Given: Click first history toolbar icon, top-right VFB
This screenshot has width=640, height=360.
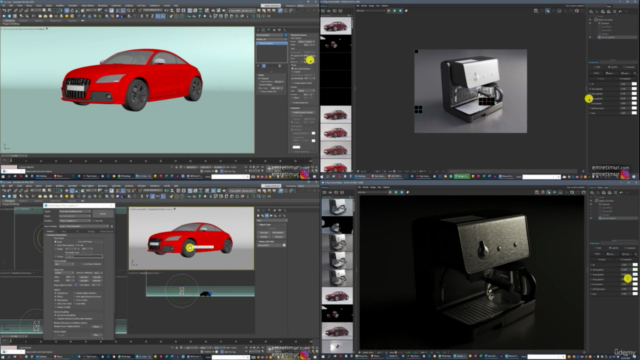Looking at the screenshot, I should (x=323, y=11).
